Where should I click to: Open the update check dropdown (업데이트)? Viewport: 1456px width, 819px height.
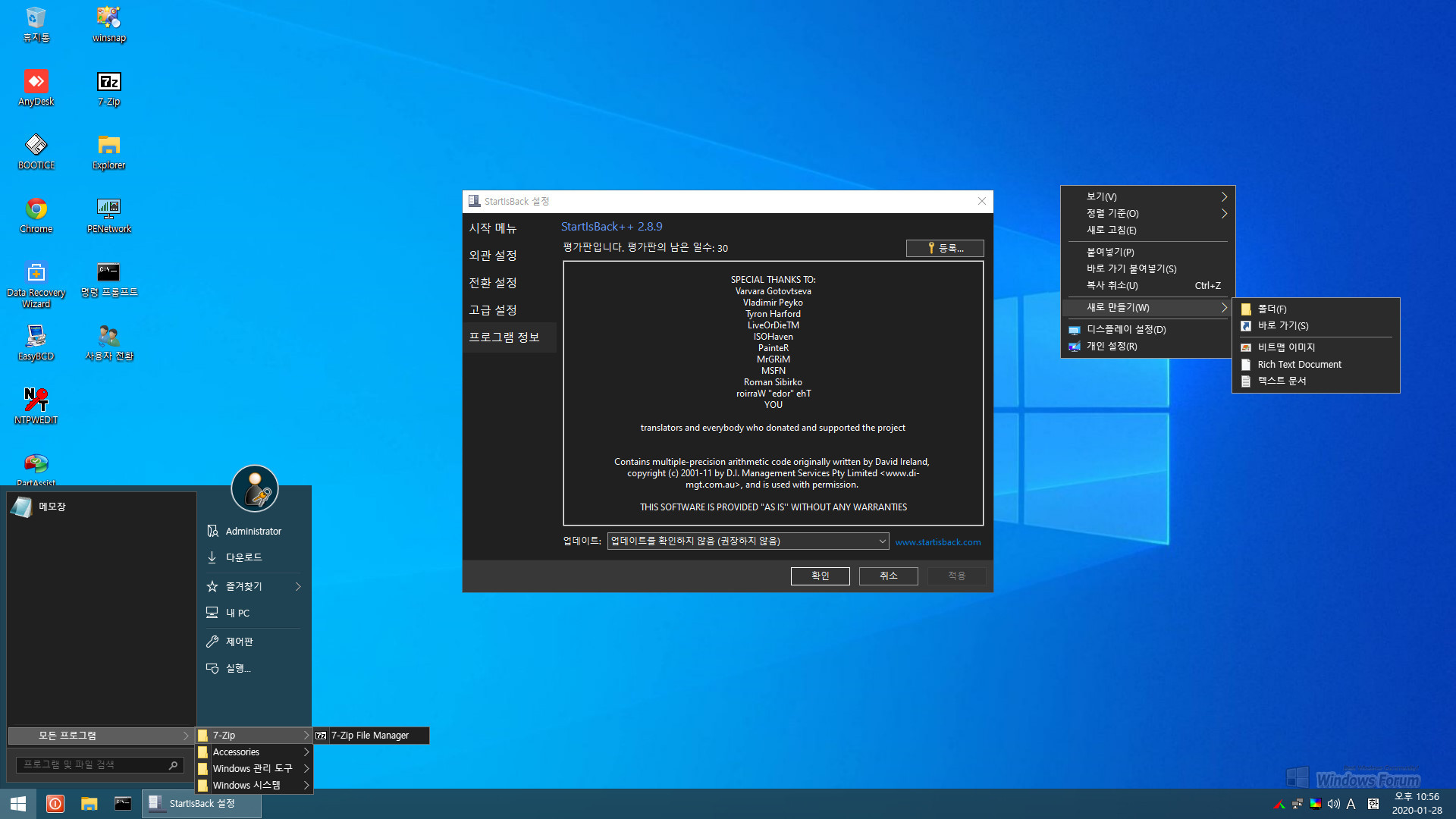(748, 541)
